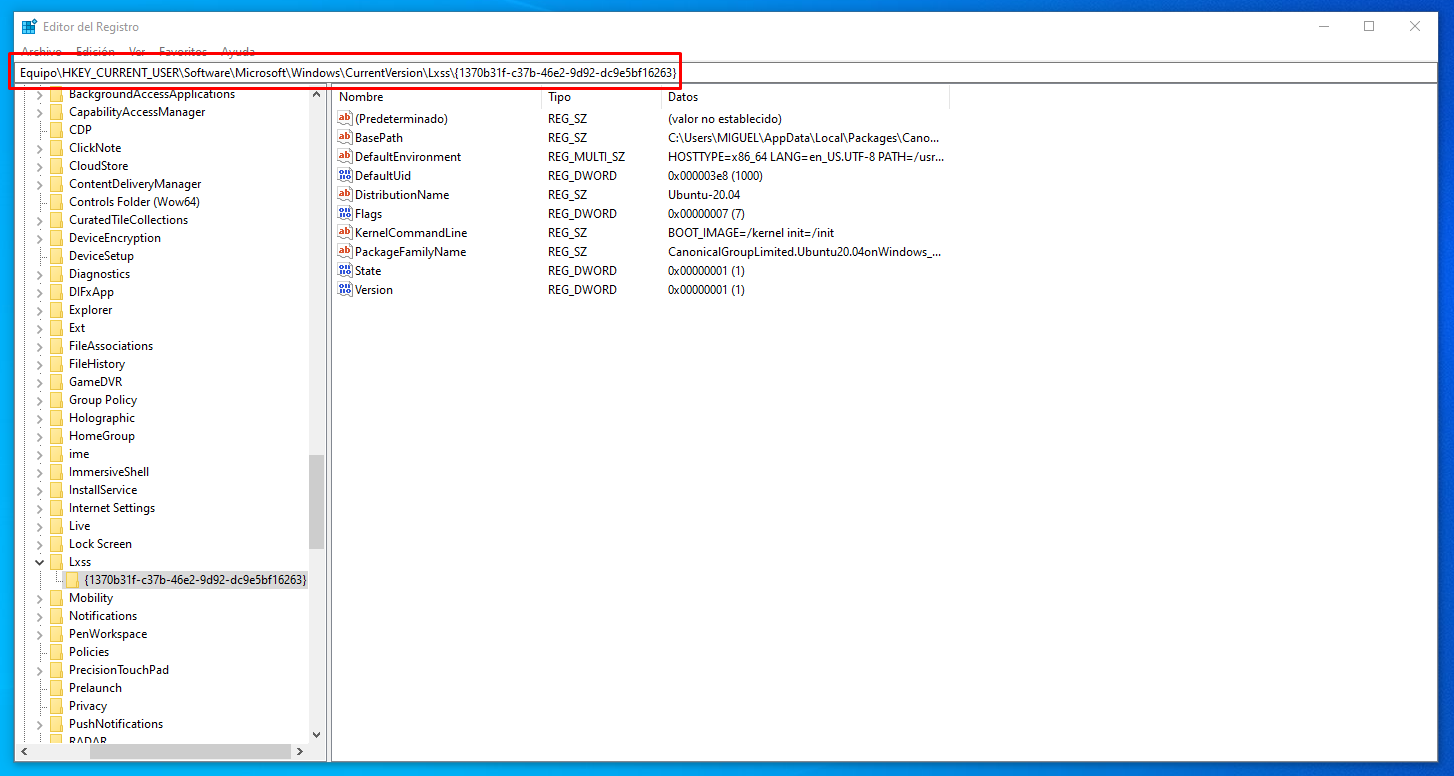
Task: Click the multi-string icon beside DefaultEnvironment
Action: click(346, 157)
